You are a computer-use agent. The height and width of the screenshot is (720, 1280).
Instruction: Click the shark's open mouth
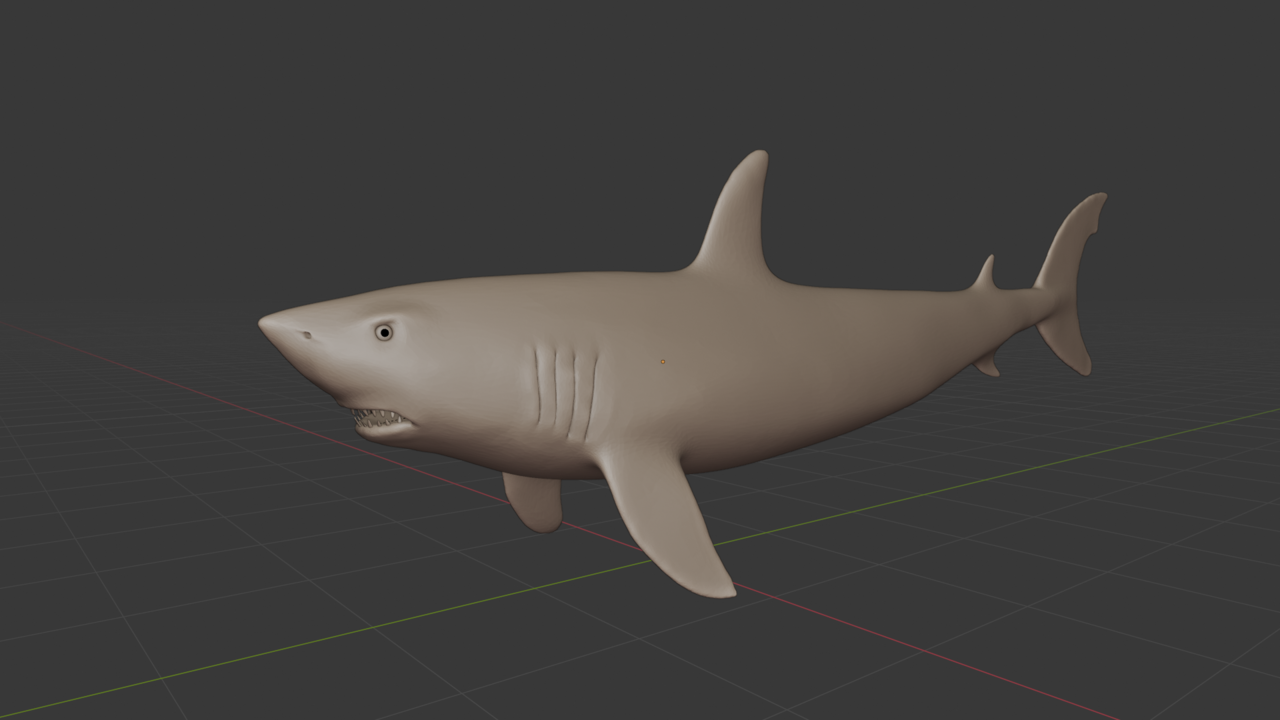point(378,420)
